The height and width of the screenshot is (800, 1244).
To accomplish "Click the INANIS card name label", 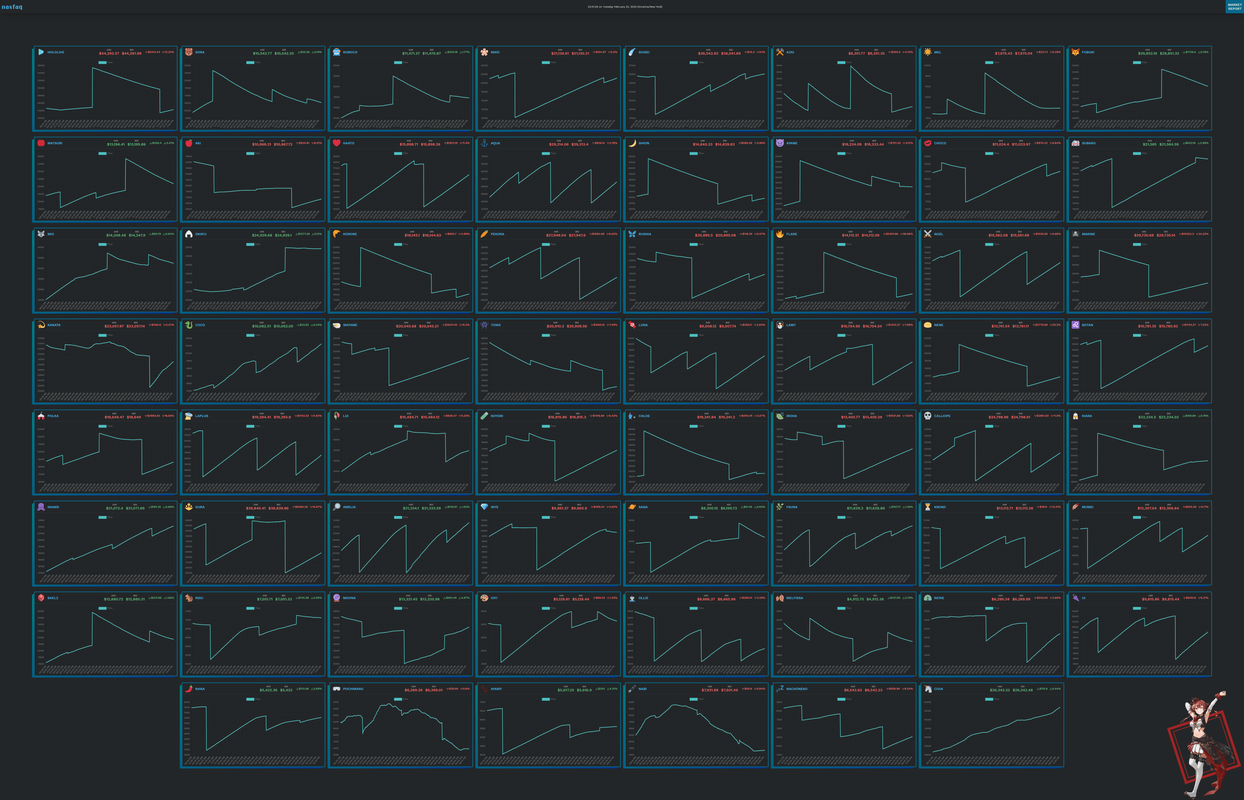I will [53, 507].
